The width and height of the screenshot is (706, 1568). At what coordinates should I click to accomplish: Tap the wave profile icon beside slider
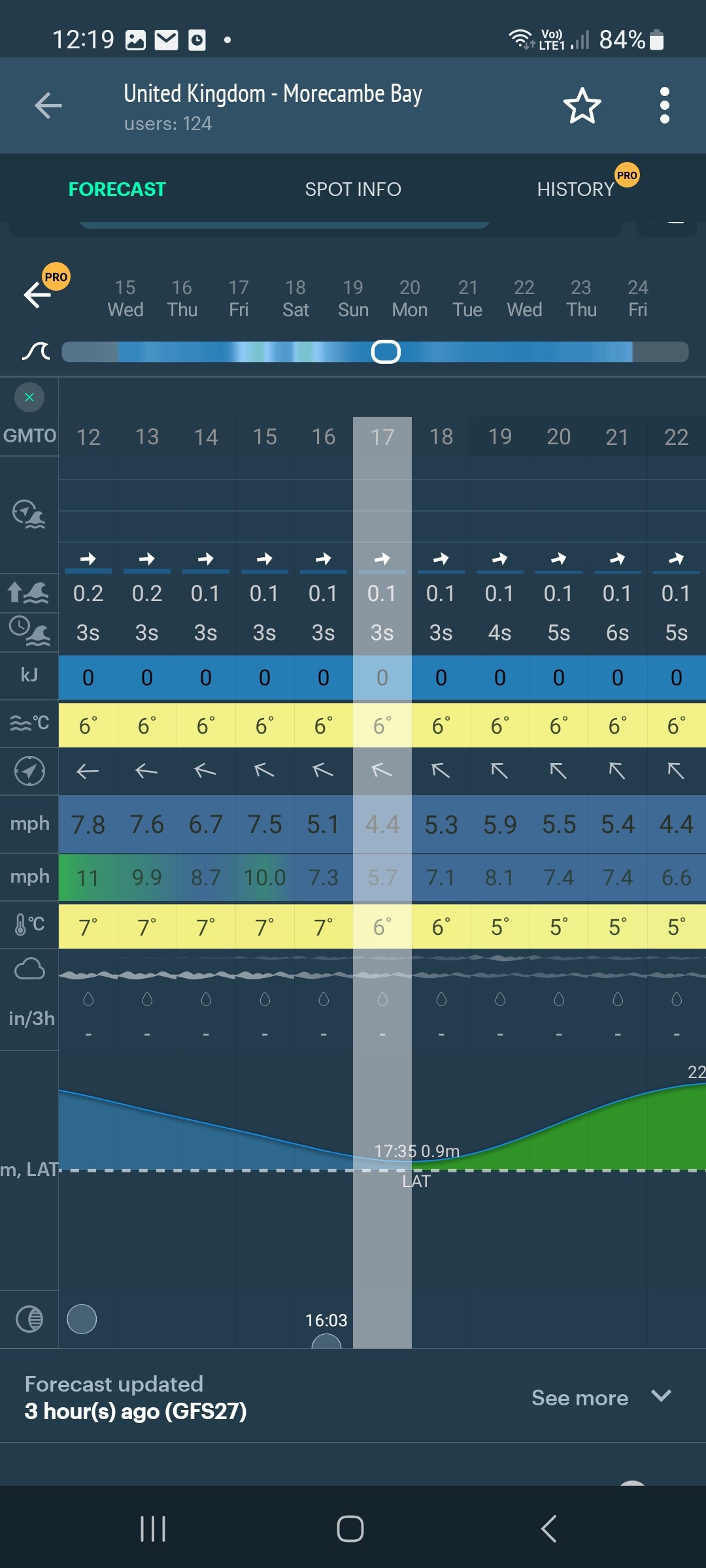point(36,351)
